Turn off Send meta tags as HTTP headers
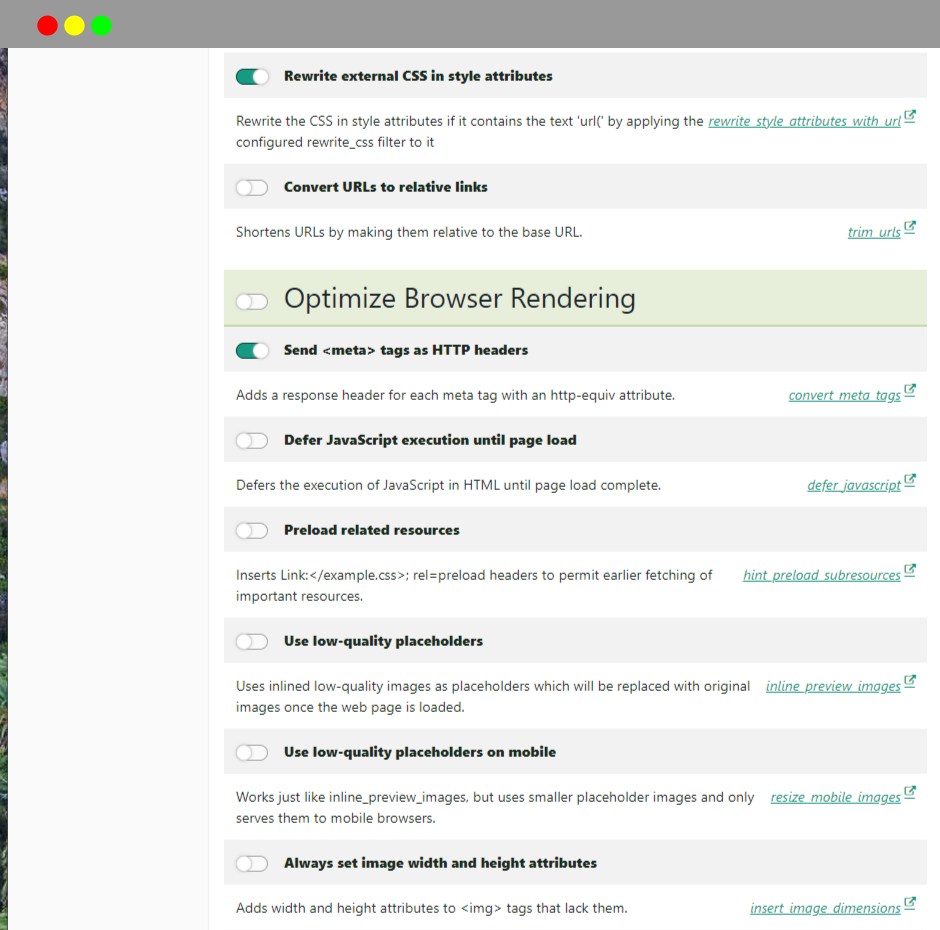The height and width of the screenshot is (930, 940). coord(252,351)
